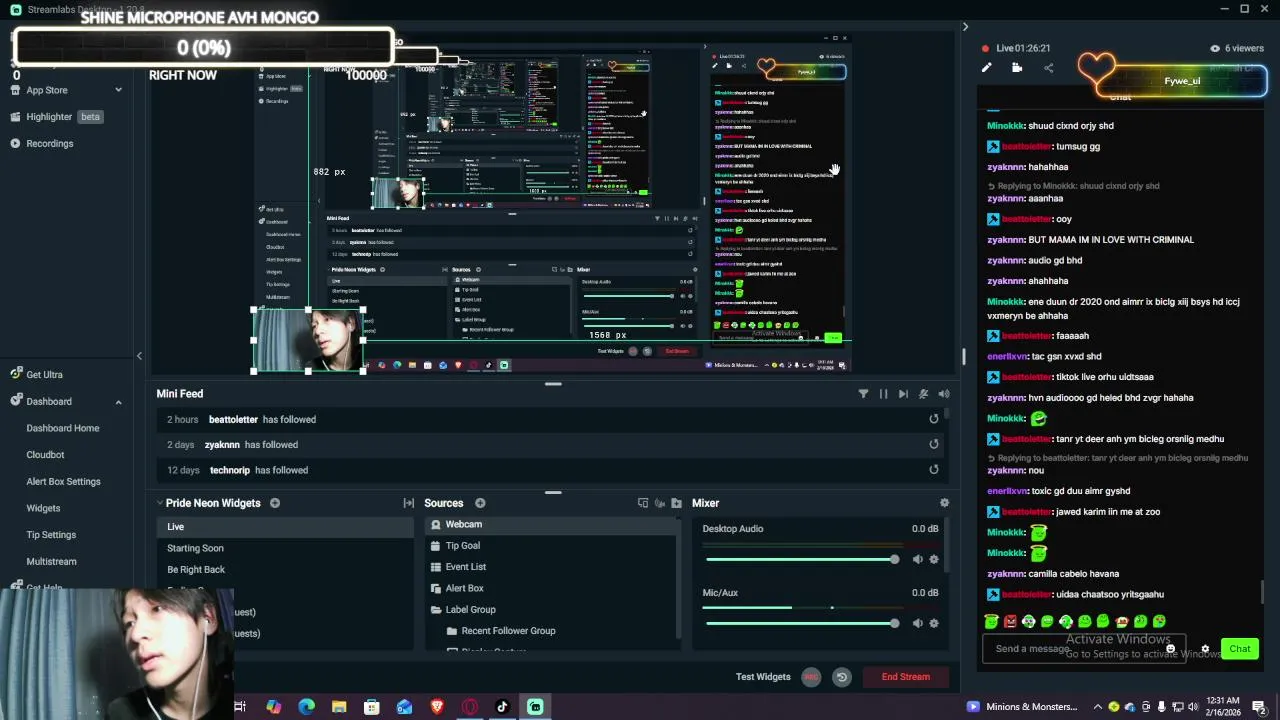Open the scene transitions icon
This screenshot has height=720, width=1280.
pyautogui.click(x=408, y=503)
